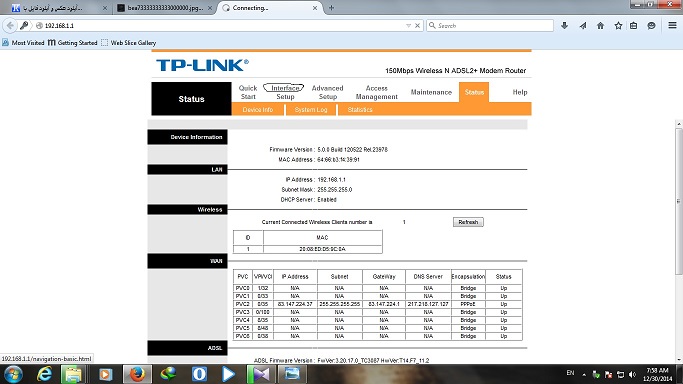Open the Interface Setup menu
Viewport: 683px width, 384px height.
(x=285, y=92)
